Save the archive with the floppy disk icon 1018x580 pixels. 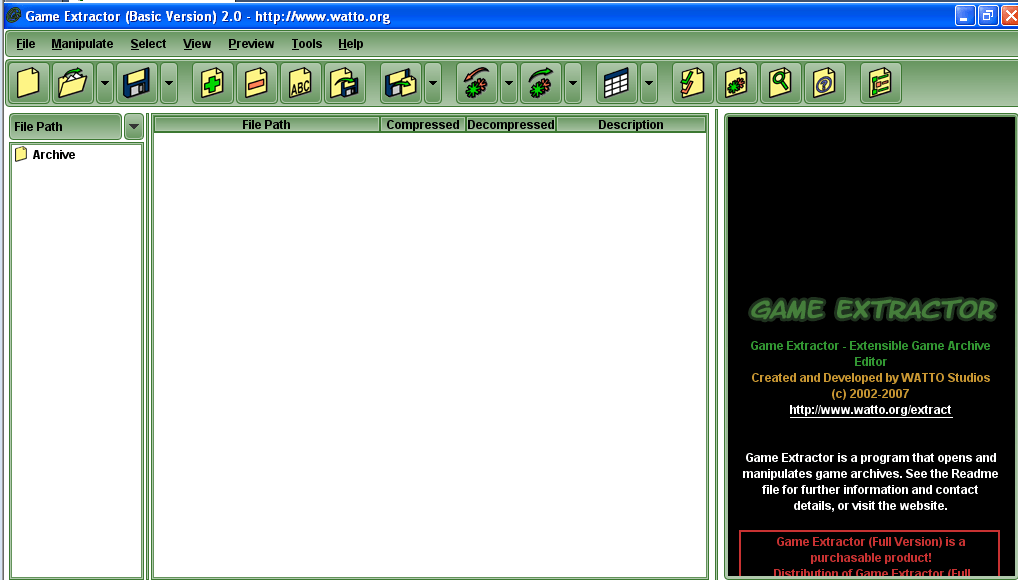coord(137,83)
